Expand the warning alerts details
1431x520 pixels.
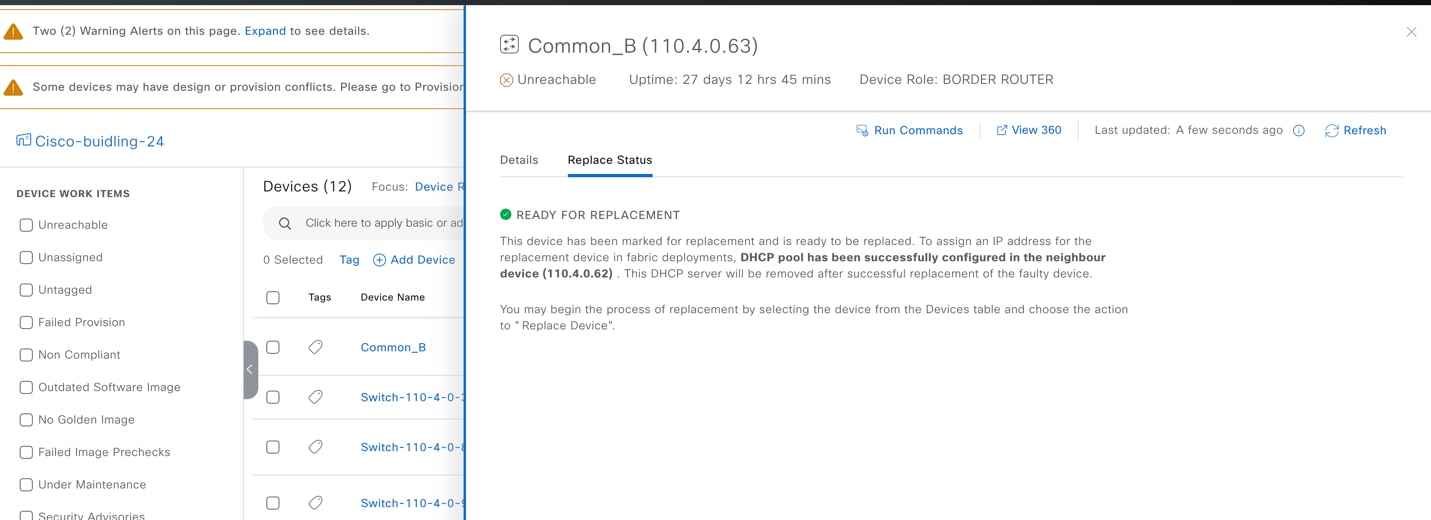(265, 31)
